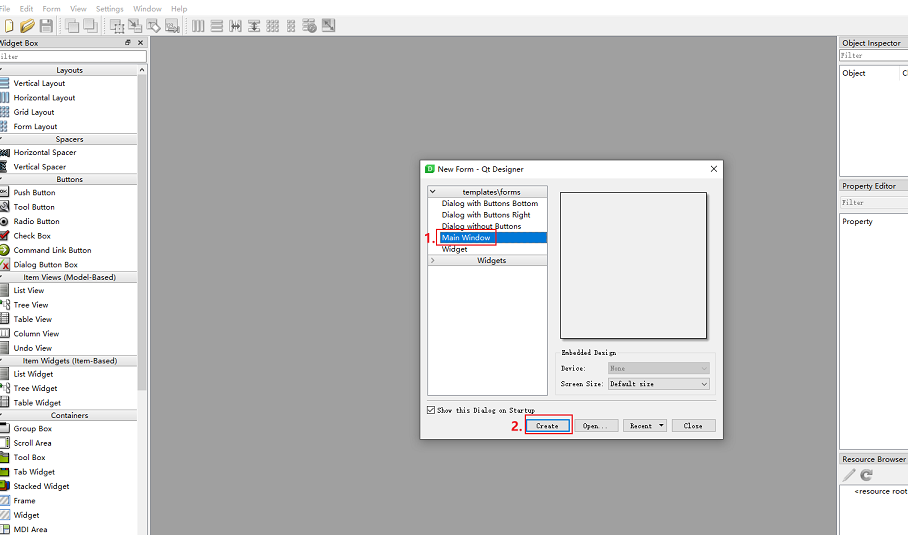
Task: Pick the Command Link Button widget icon
Action: coord(5,250)
